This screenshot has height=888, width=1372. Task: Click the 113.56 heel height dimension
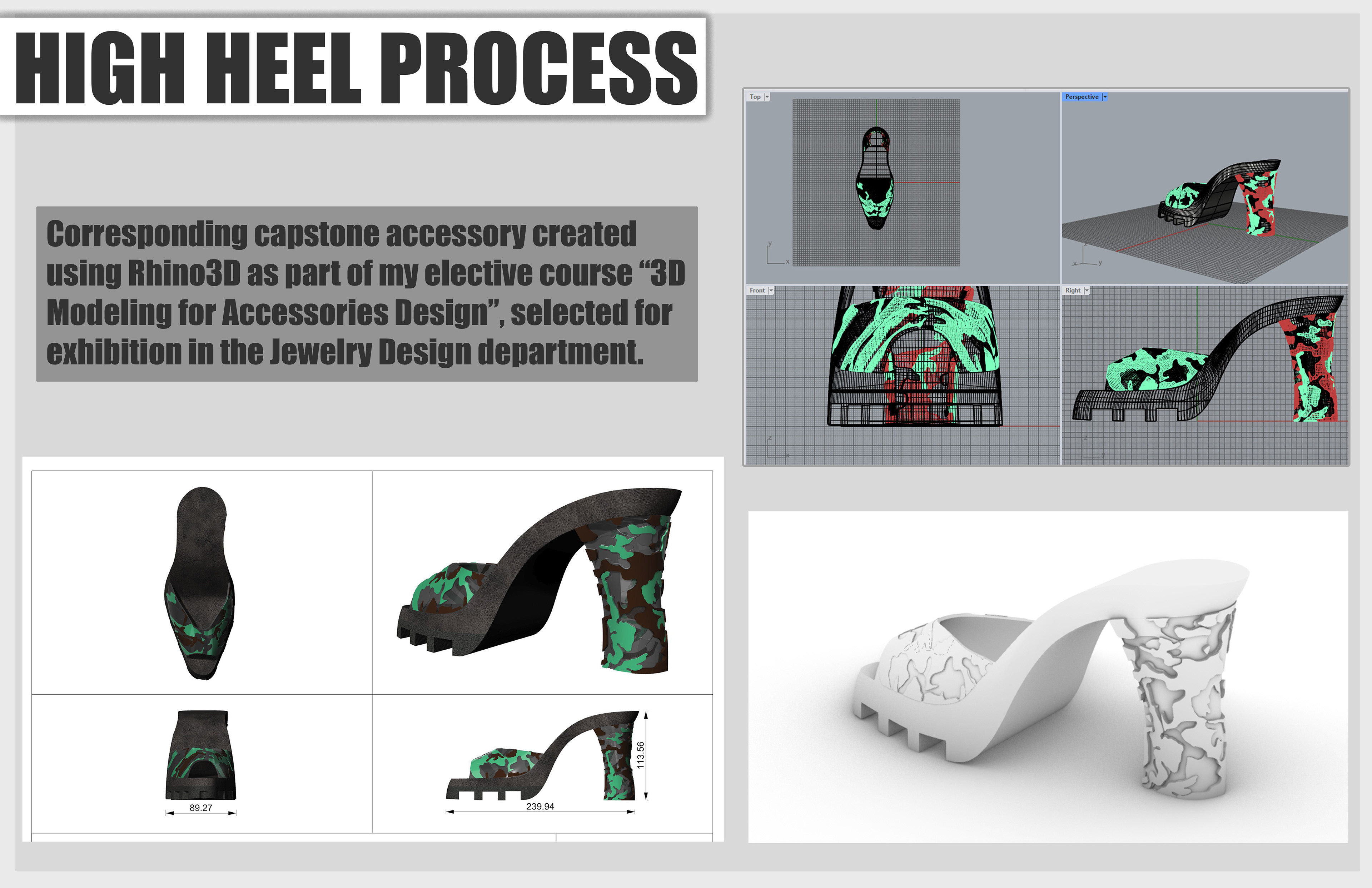641,755
